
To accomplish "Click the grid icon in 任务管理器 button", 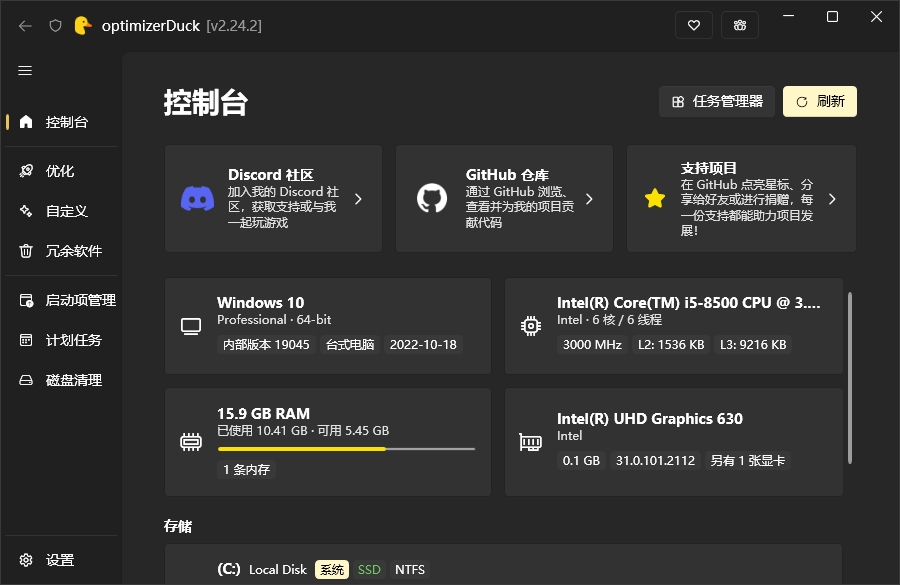I will pos(678,102).
